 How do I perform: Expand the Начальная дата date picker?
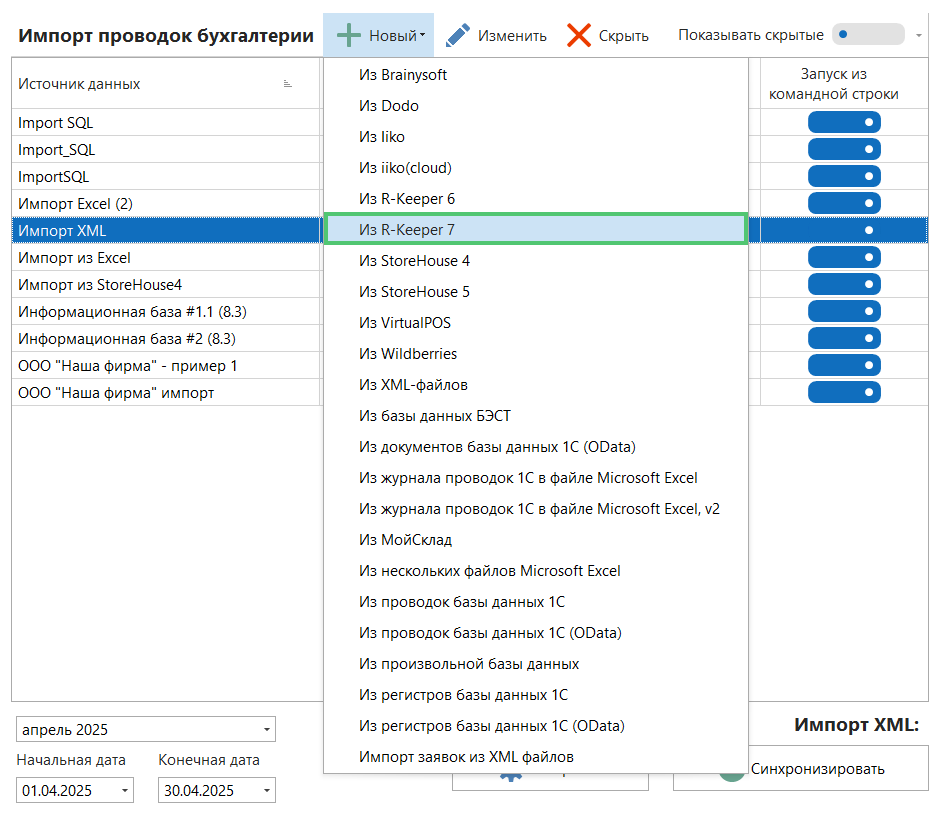click(125, 791)
